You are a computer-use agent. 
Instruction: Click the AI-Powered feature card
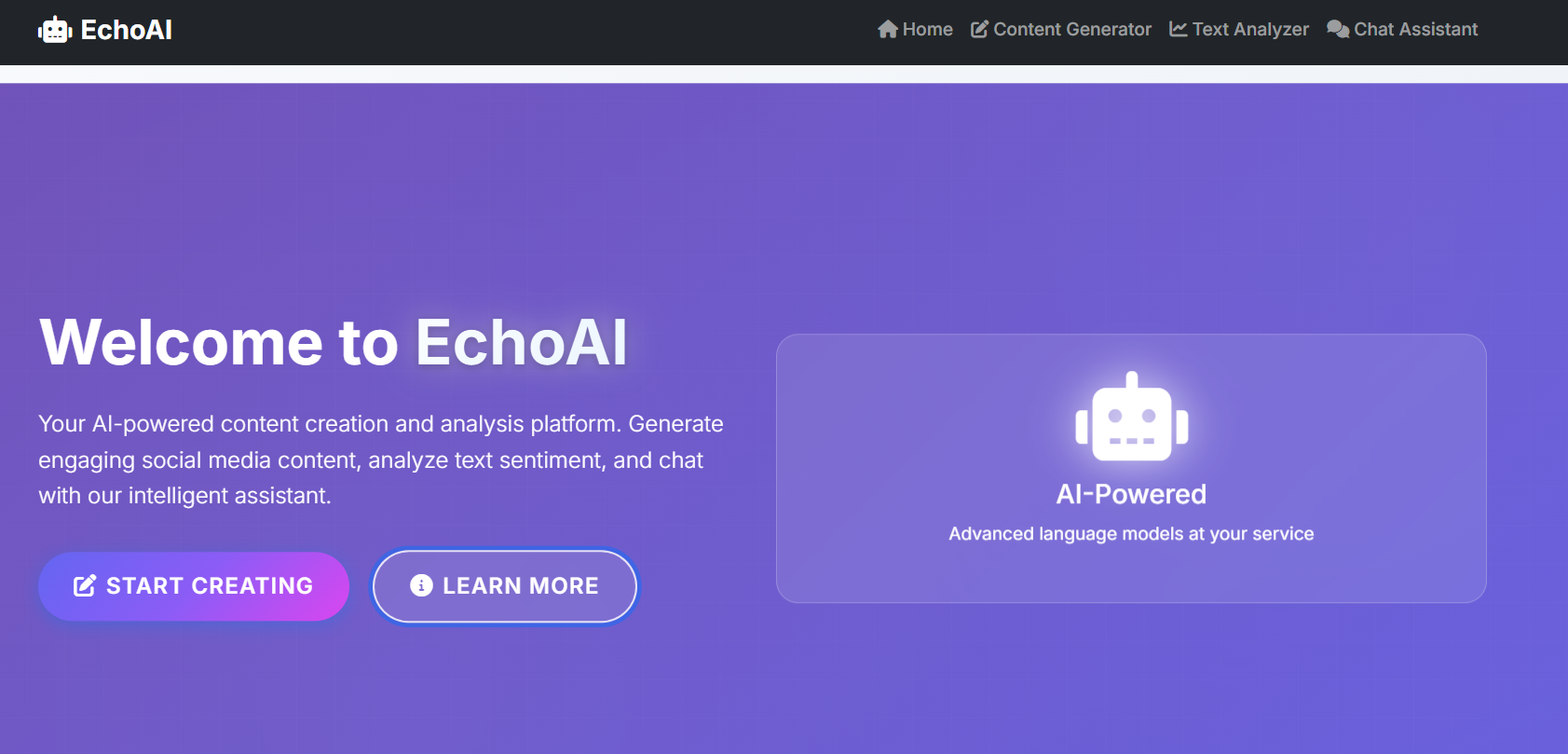pos(1131,468)
